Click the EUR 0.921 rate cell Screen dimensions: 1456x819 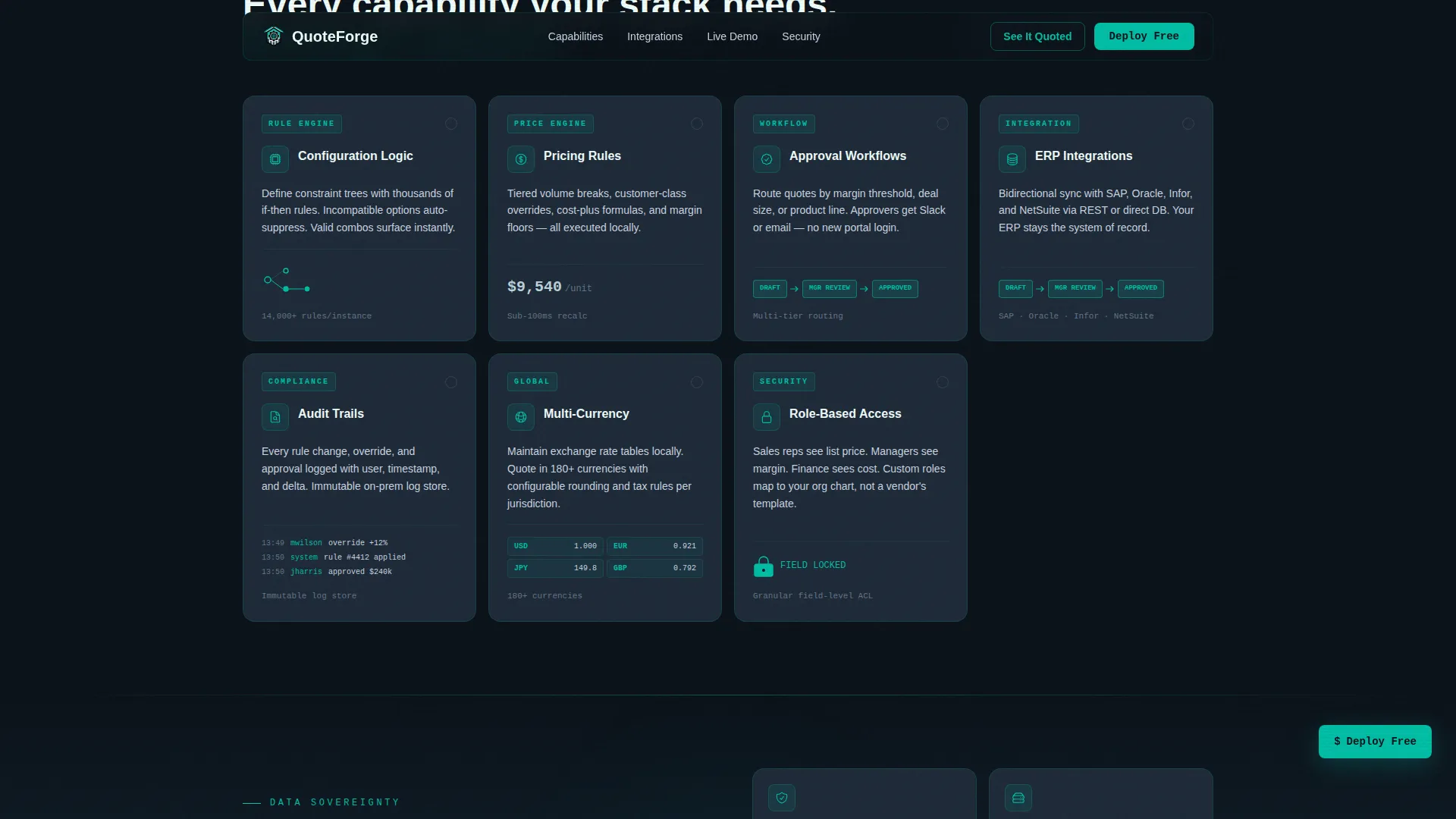pyautogui.click(x=654, y=546)
